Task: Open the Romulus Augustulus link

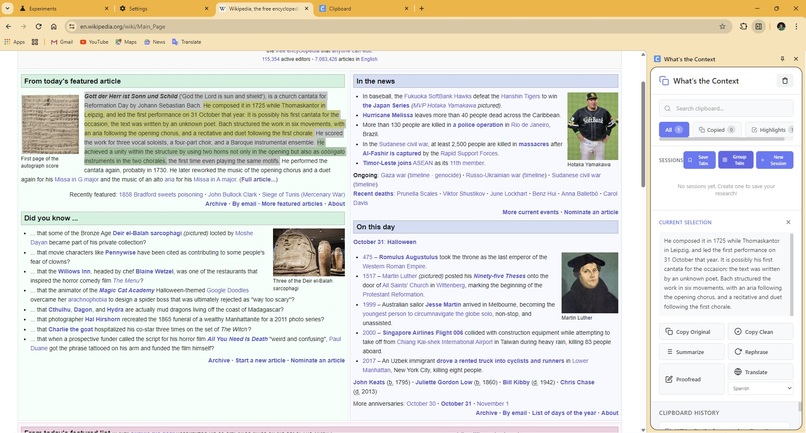Action: tap(408, 257)
